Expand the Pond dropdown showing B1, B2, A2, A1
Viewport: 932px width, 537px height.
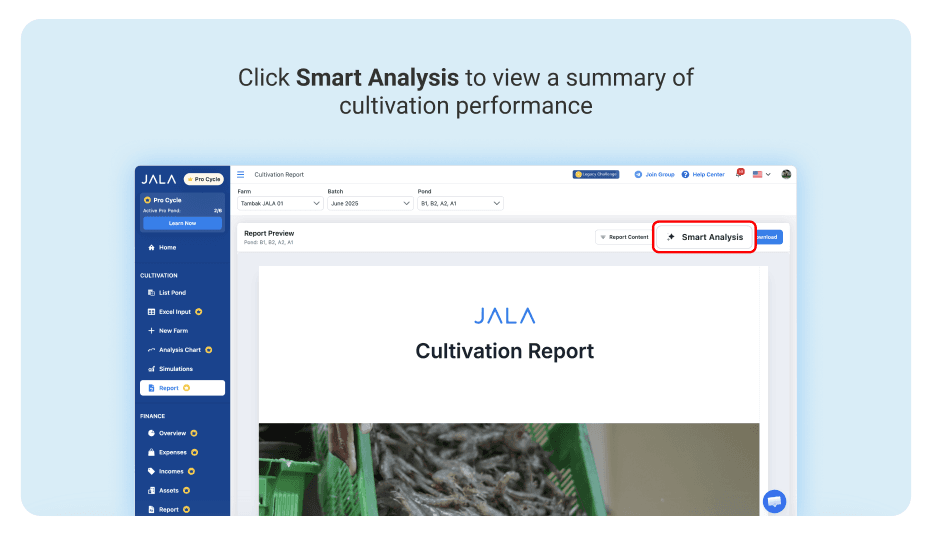coord(461,203)
